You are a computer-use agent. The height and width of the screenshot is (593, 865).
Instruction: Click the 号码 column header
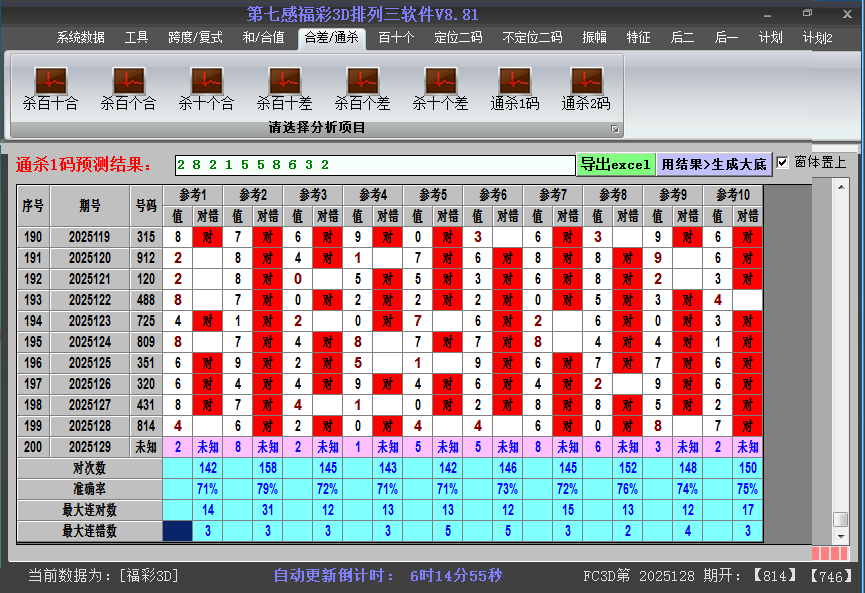146,206
